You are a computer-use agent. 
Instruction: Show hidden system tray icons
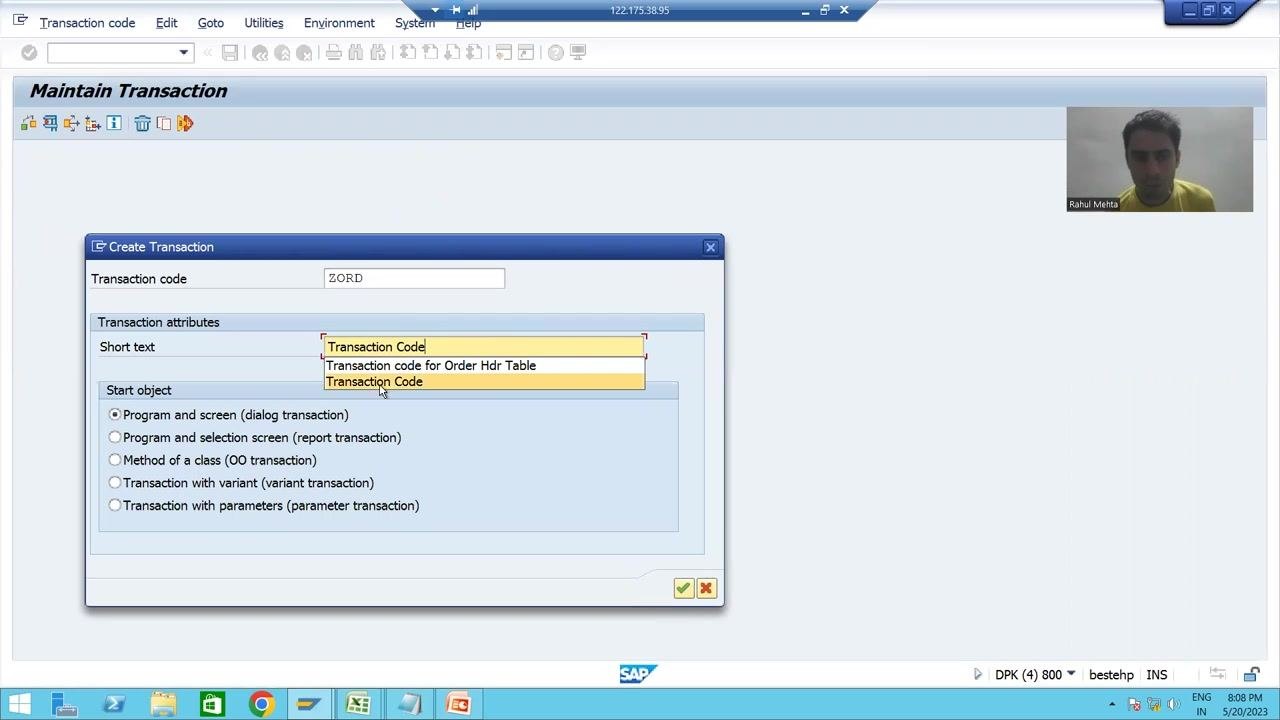tap(1112, 704)
